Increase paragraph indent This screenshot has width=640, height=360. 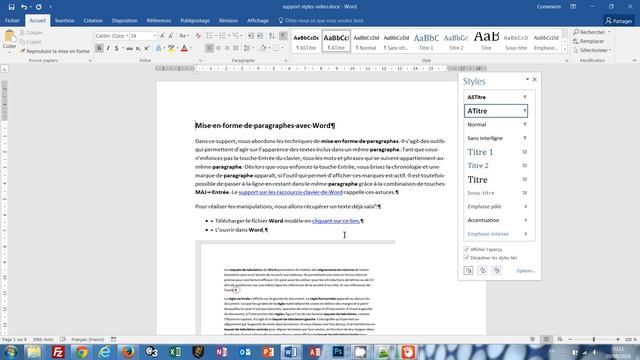tap(260, 36)
